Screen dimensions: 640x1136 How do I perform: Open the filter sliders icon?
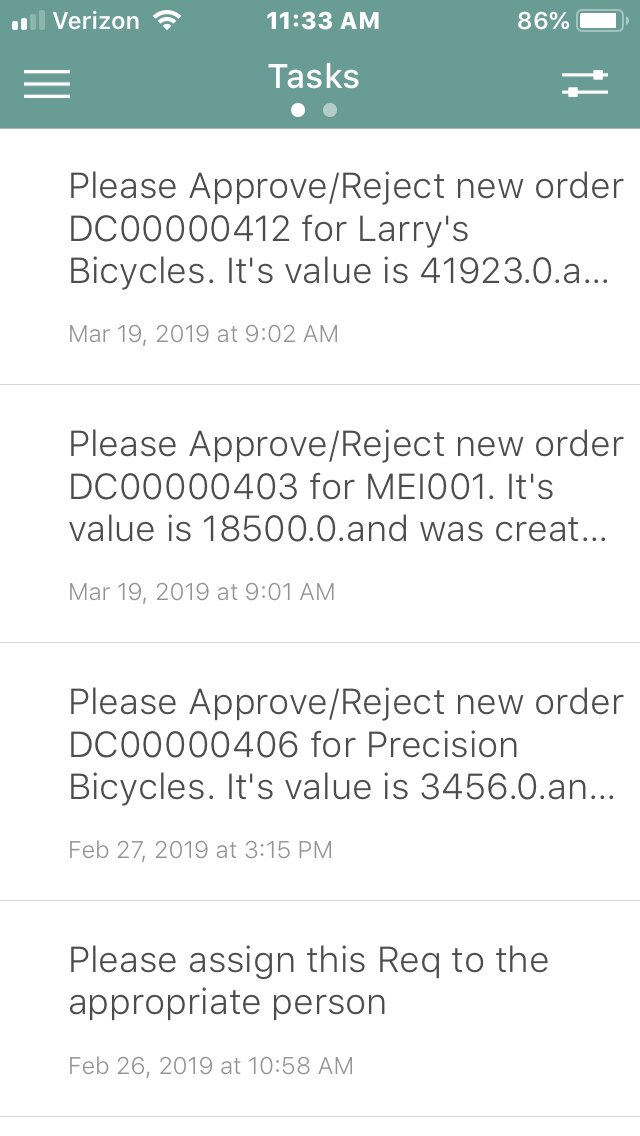coord(585,83)
